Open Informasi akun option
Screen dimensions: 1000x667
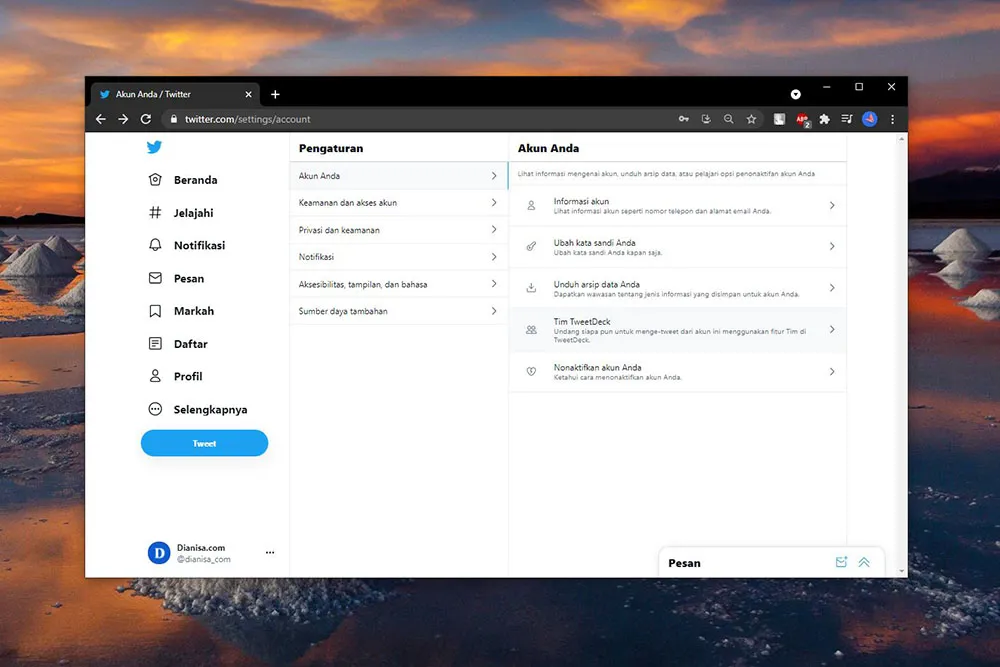(677, 206)
